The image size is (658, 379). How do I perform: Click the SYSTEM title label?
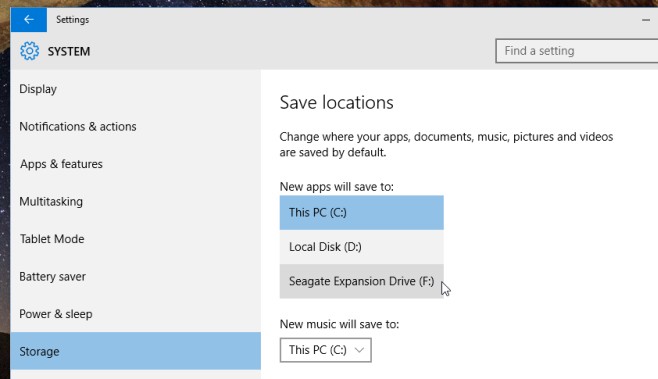[69, 52]
